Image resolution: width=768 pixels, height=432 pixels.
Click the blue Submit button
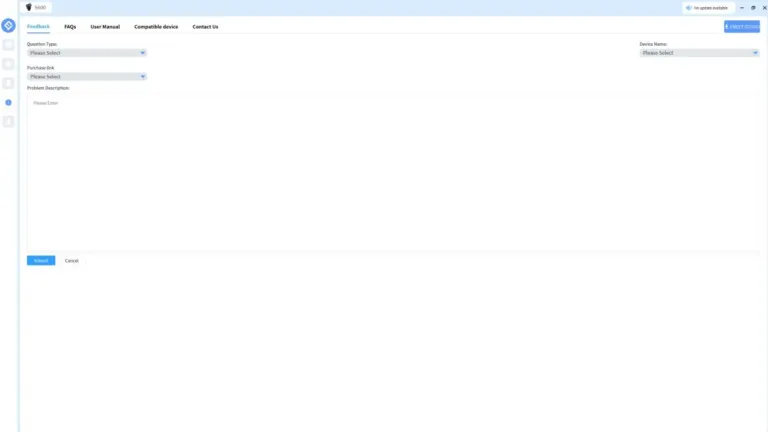point(41,261)
